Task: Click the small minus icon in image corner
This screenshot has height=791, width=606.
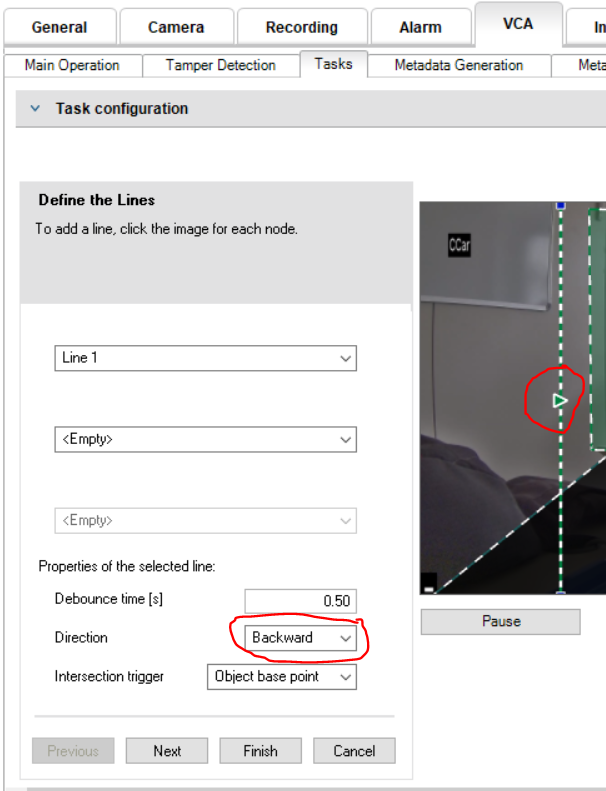Action: [x=429, y=588]
